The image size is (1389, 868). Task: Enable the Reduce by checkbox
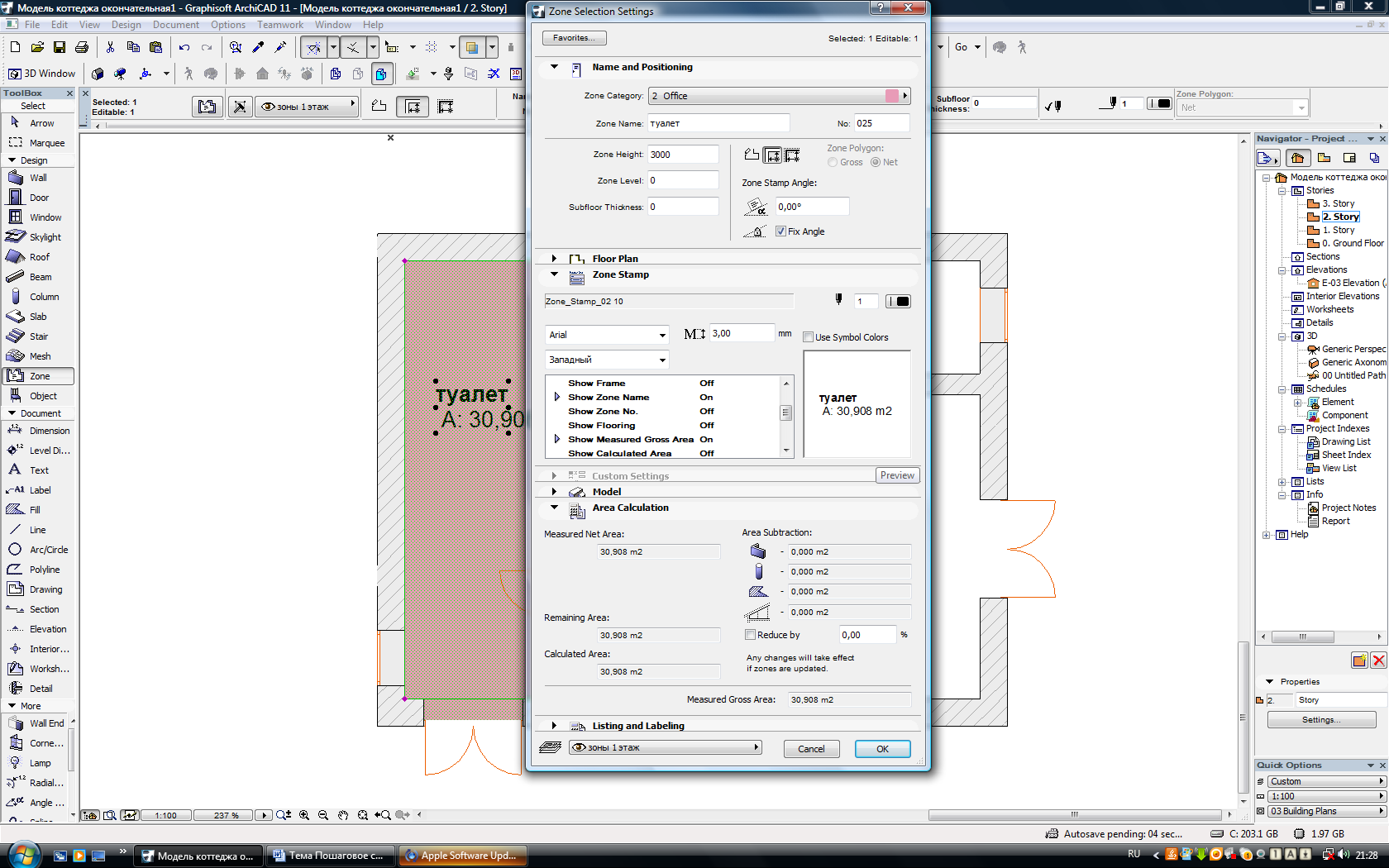tap(750, 635)
